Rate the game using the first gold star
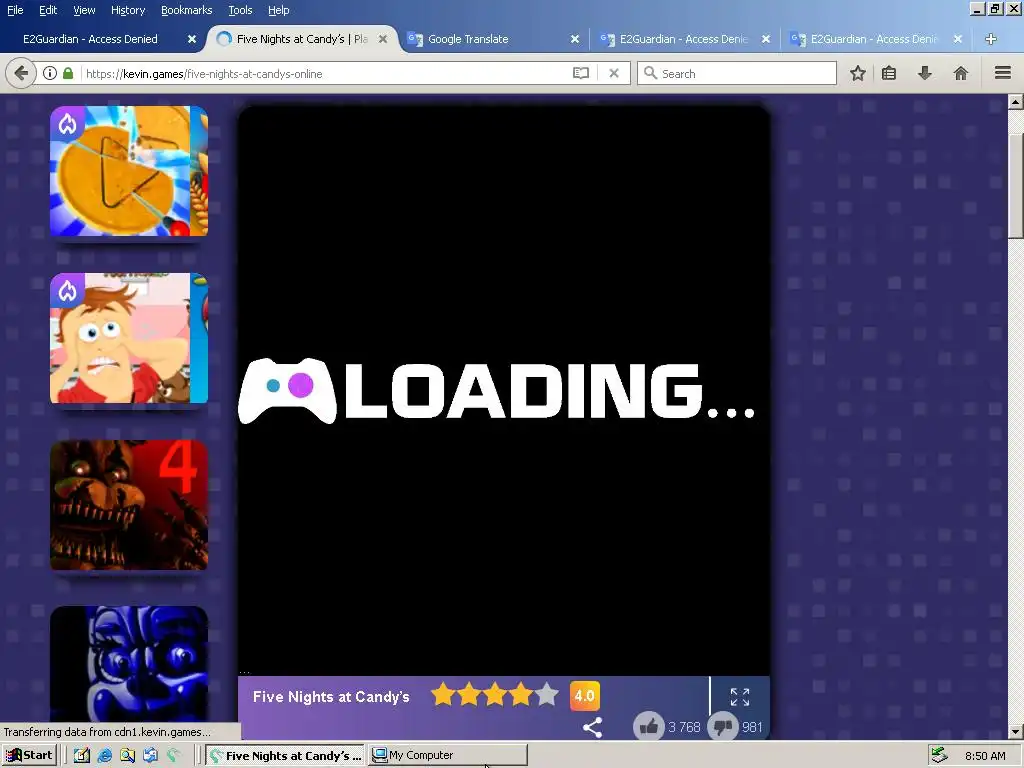 [443, 695]
